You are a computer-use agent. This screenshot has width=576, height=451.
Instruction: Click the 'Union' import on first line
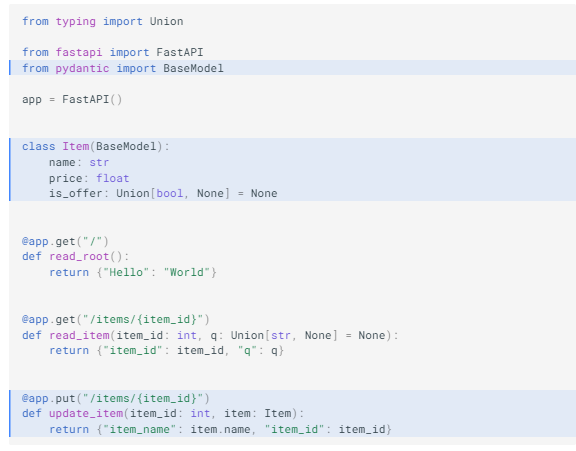tap(166, 21)
